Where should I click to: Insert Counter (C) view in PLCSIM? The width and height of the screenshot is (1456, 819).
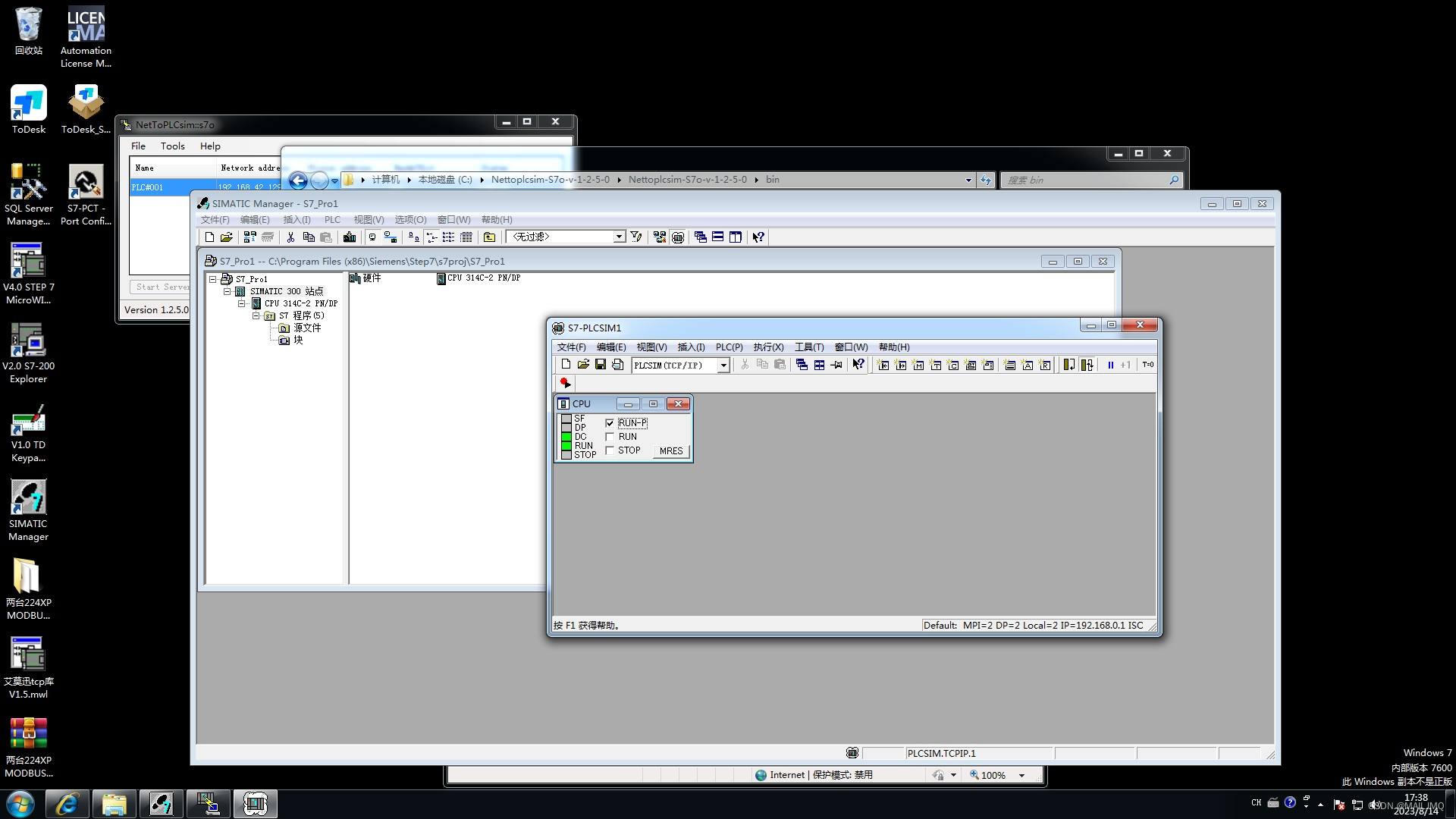coord(953,365)
